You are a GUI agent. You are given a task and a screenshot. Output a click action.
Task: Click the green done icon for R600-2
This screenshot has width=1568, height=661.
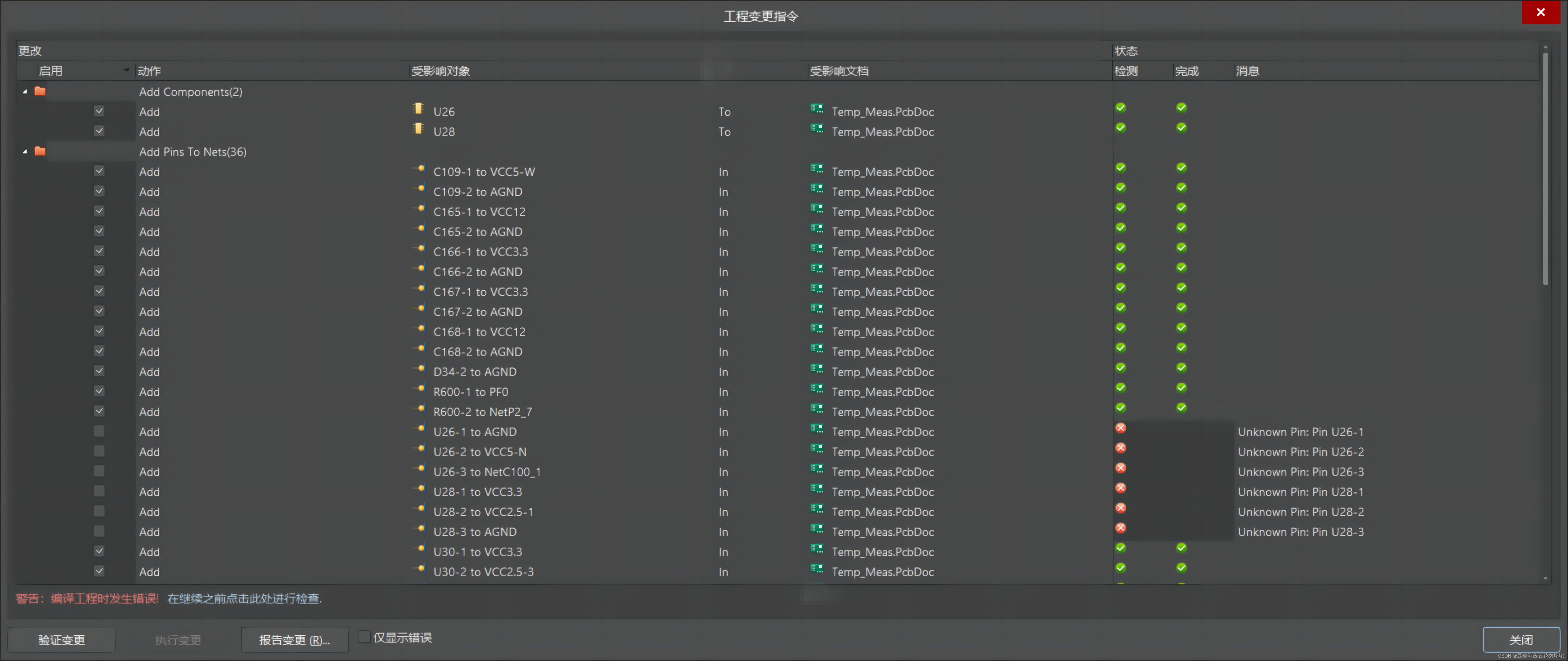pyautogui.click(x=1181, y=408)
